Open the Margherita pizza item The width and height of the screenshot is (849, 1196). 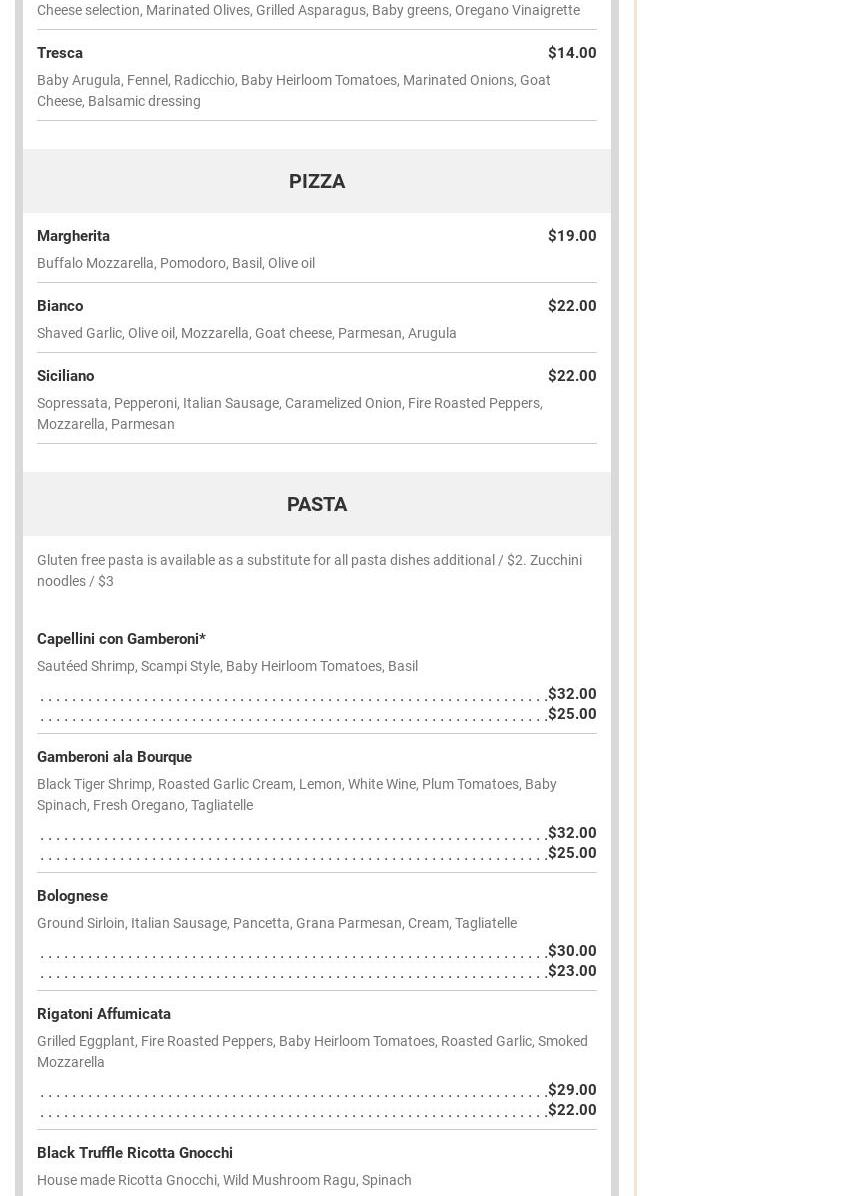pyautogui.click(x=73, y=236)
